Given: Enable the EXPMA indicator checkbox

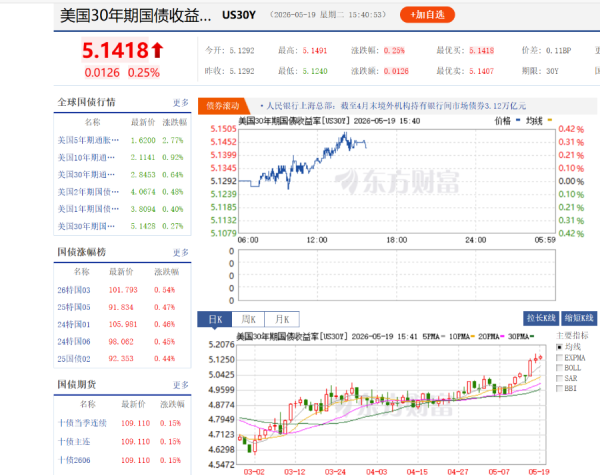Looking at the screenshot, I should [559, 358].
